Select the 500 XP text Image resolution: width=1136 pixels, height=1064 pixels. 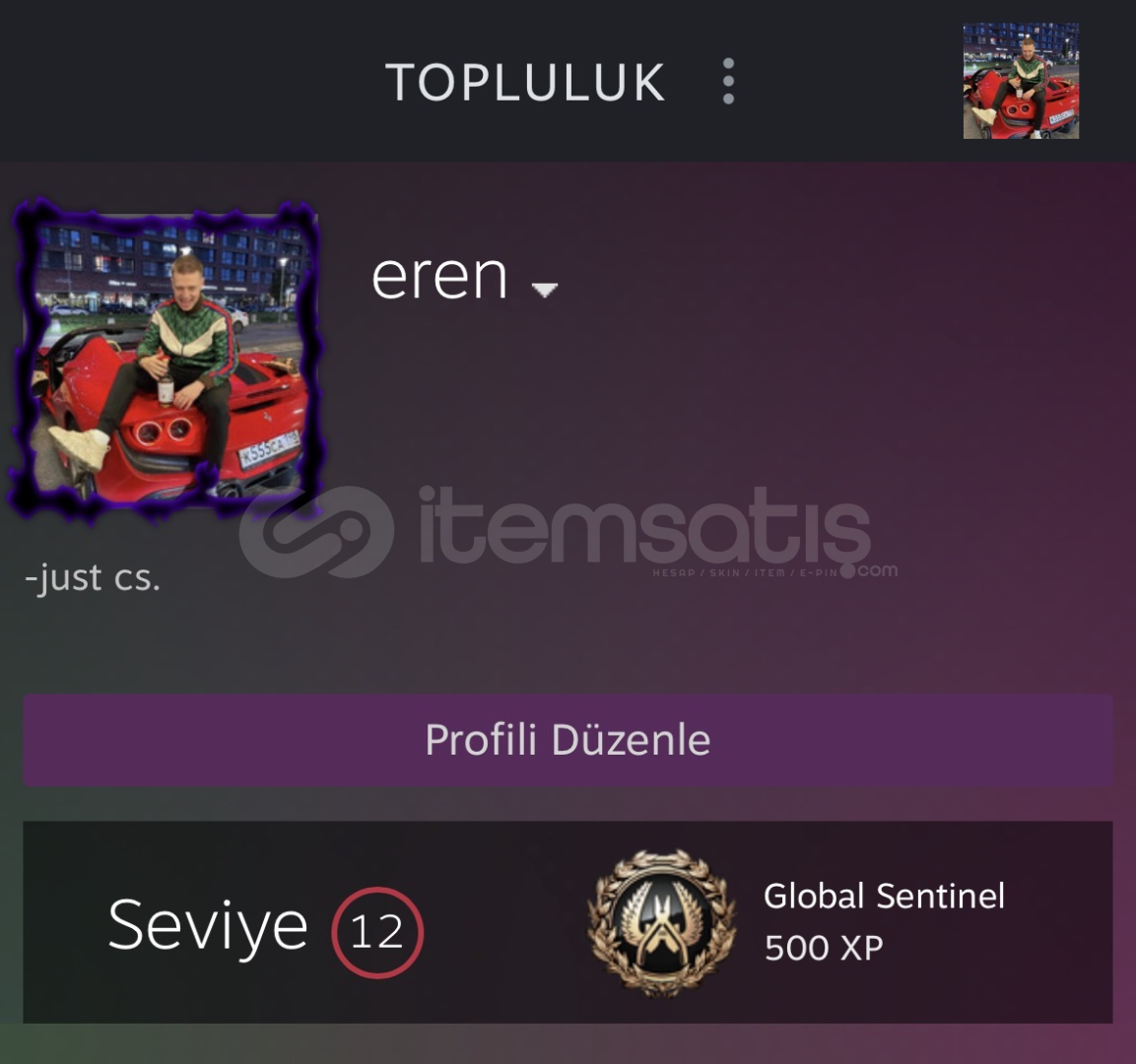(x=824, y=948)
